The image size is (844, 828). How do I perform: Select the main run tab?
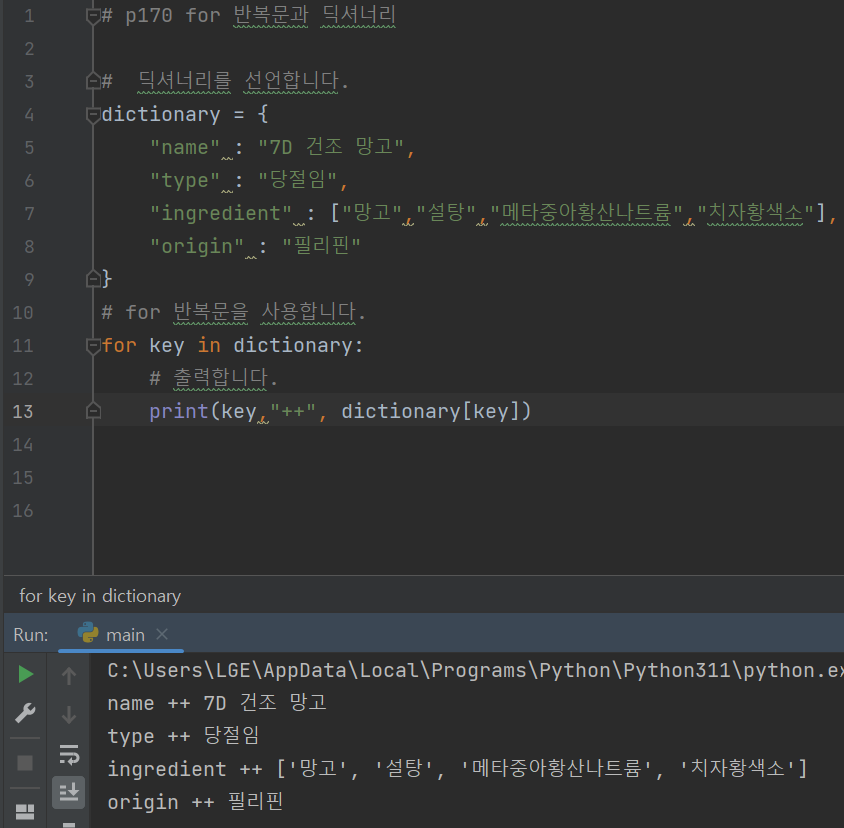(121, 635)
